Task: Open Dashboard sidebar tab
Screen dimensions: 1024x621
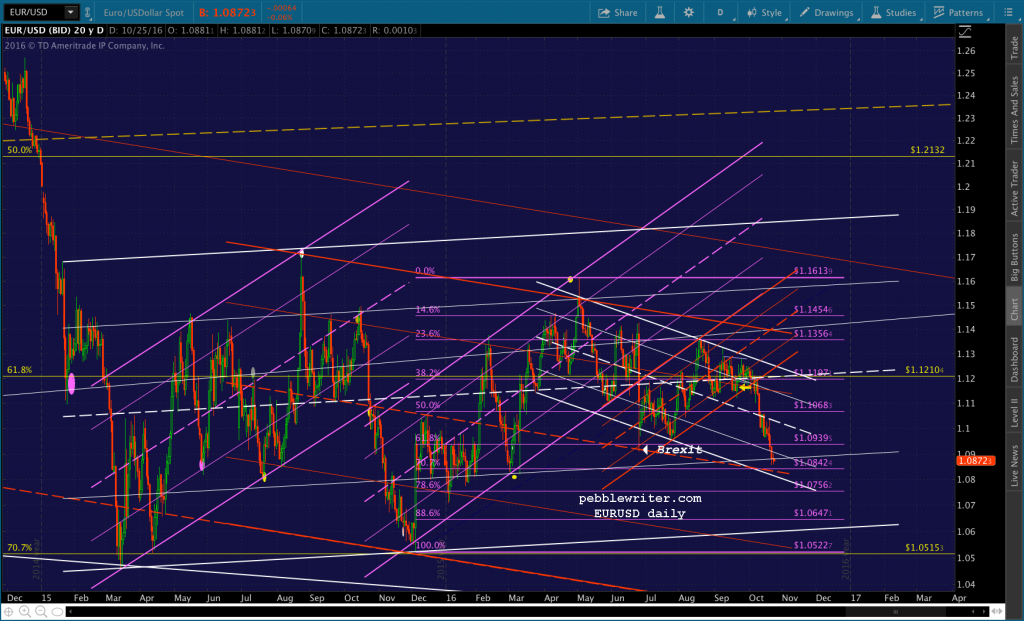Action: tap(1015, 359)
